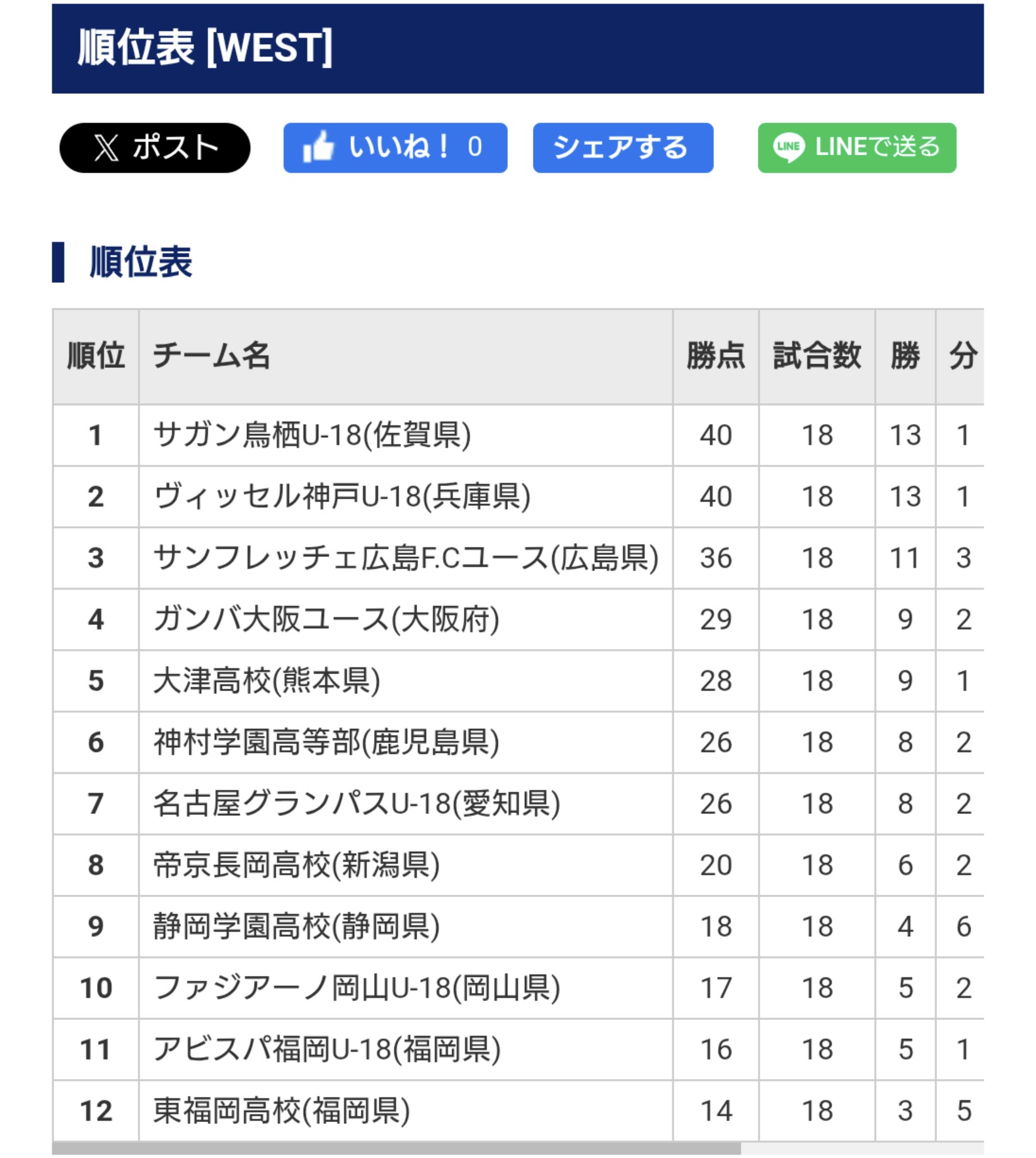Click the LINEで送る button text
Viewport: 1036px width, 1158px height.
pyautogui.click(x=877, y=147)
